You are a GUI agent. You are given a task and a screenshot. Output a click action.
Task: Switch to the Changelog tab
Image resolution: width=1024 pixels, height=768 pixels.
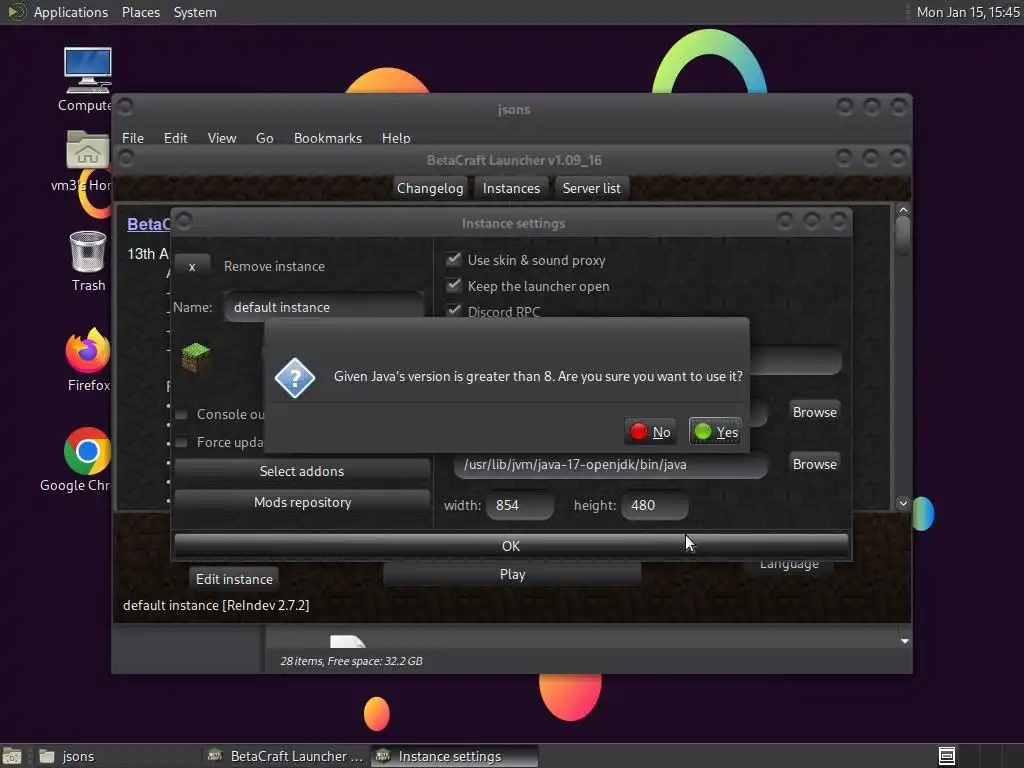430,188
